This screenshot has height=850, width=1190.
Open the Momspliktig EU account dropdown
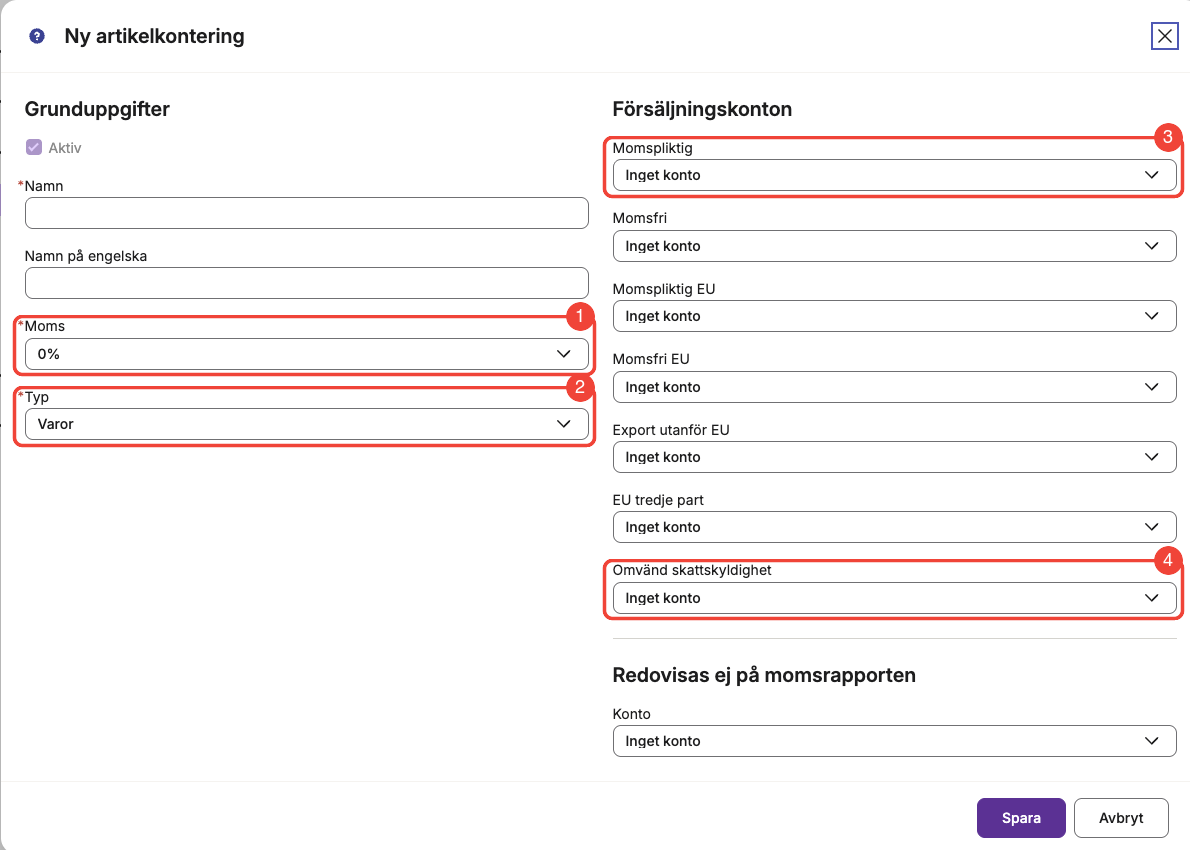tap(894, 316)
